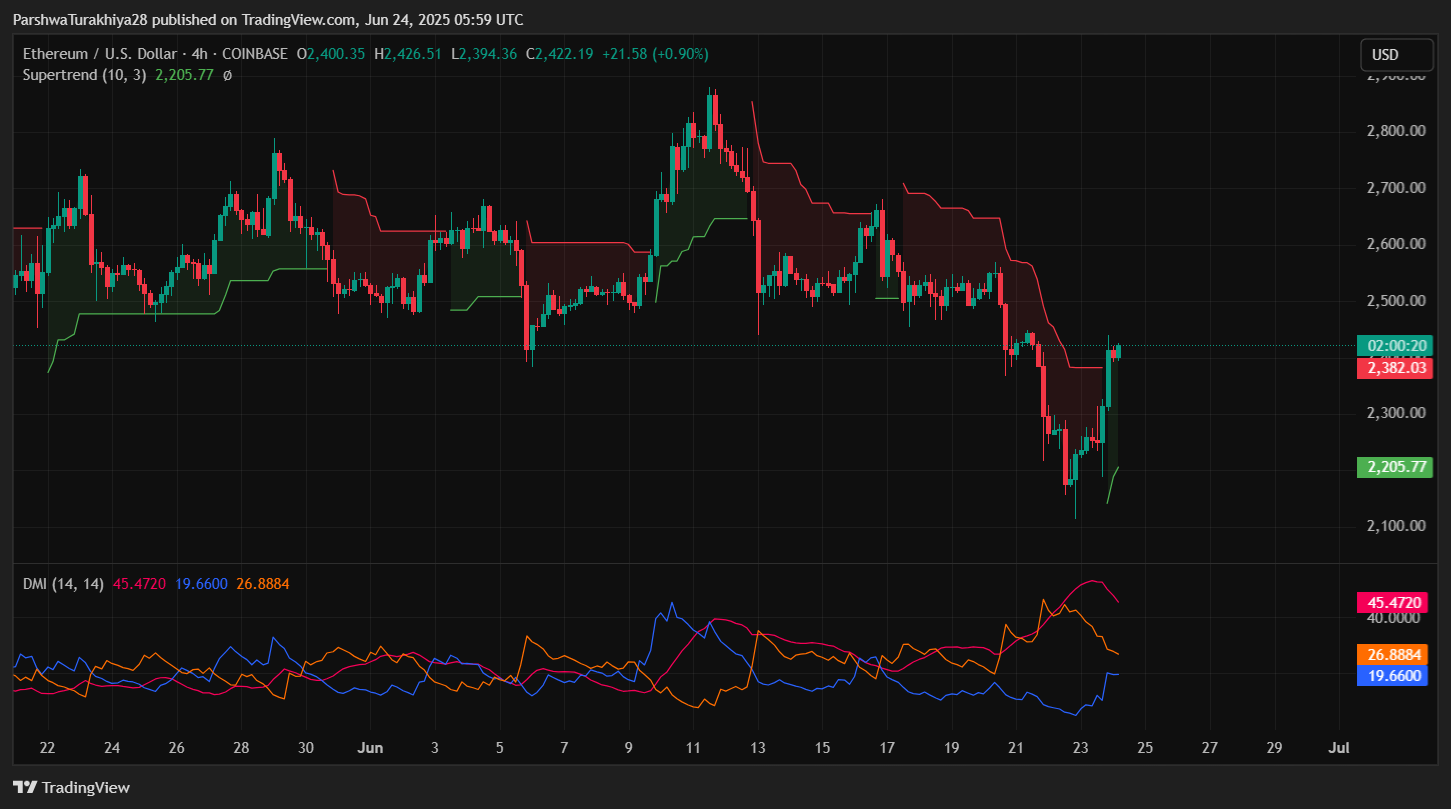Open the USD currency selector button
This screenshot has width=1451, height=809.
tap(1397, 55)
